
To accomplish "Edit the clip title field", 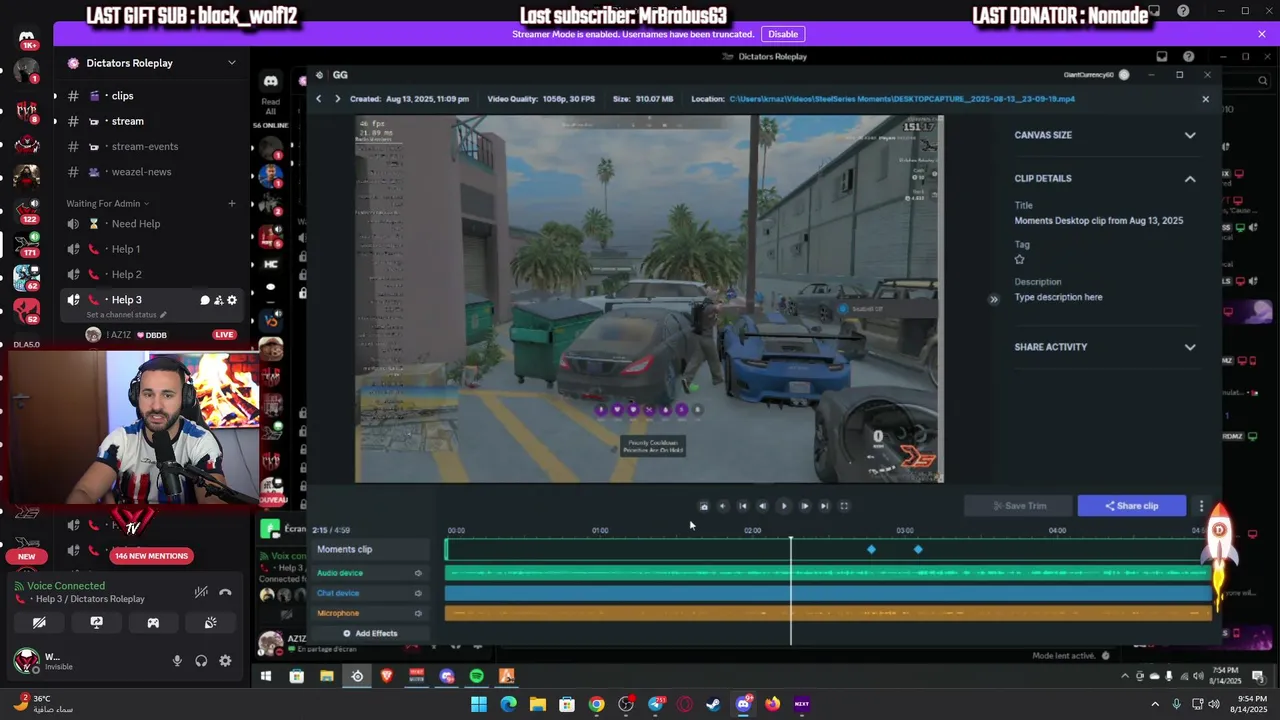I will (x=1099, y=221).
